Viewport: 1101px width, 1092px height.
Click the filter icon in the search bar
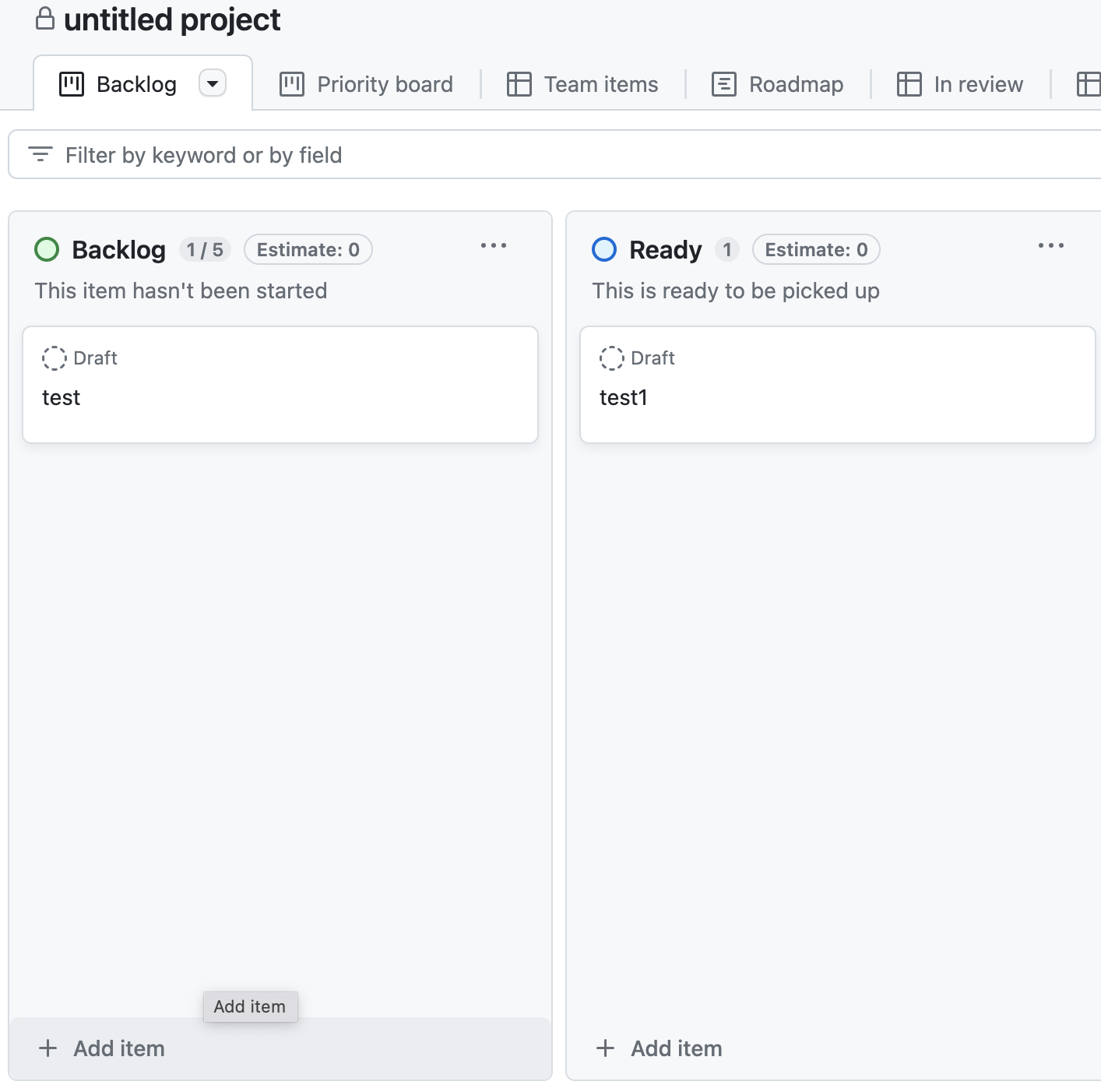[x=41, y=154]
